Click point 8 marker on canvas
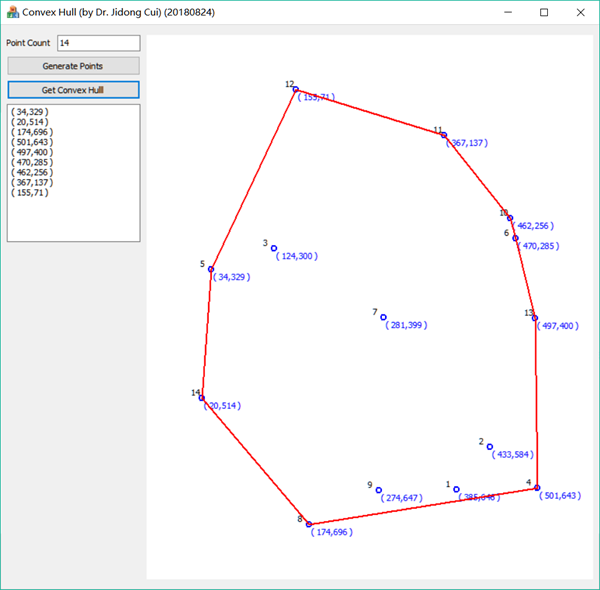600x590 pixels. point(309,524)
